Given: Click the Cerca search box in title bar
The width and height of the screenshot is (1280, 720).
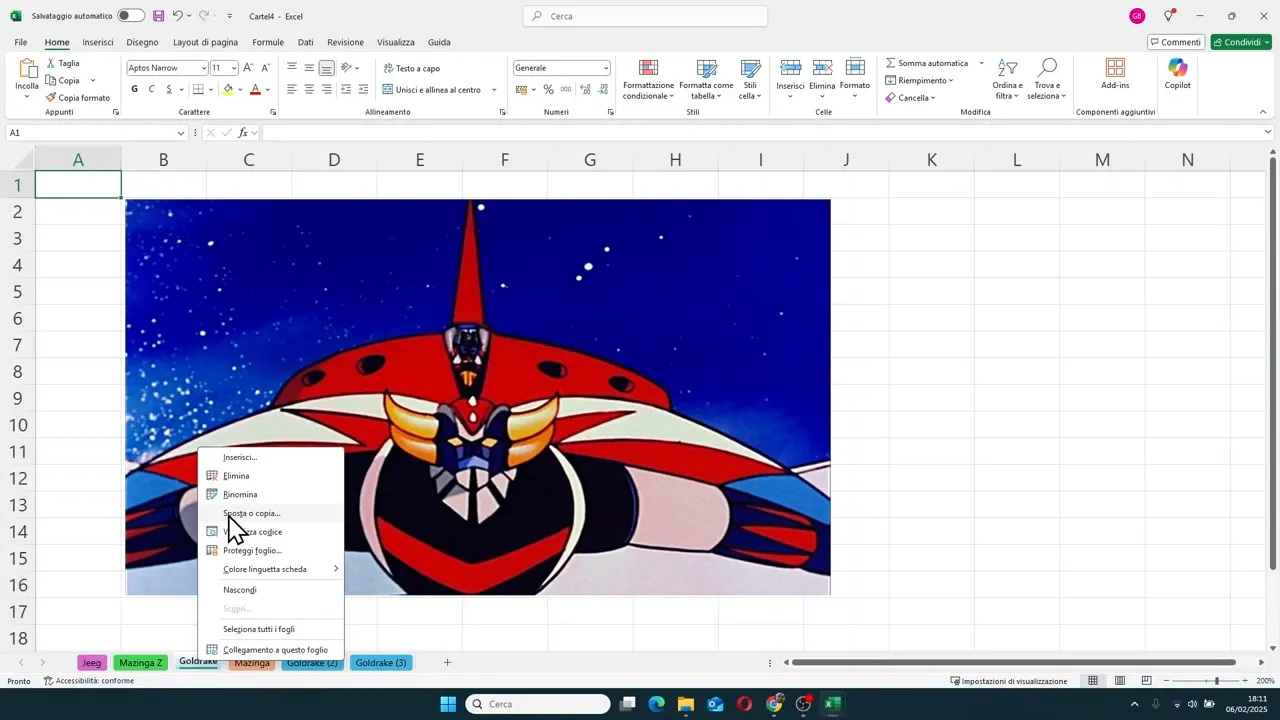Looking at the screenshot, I should [x=645, y=16].
